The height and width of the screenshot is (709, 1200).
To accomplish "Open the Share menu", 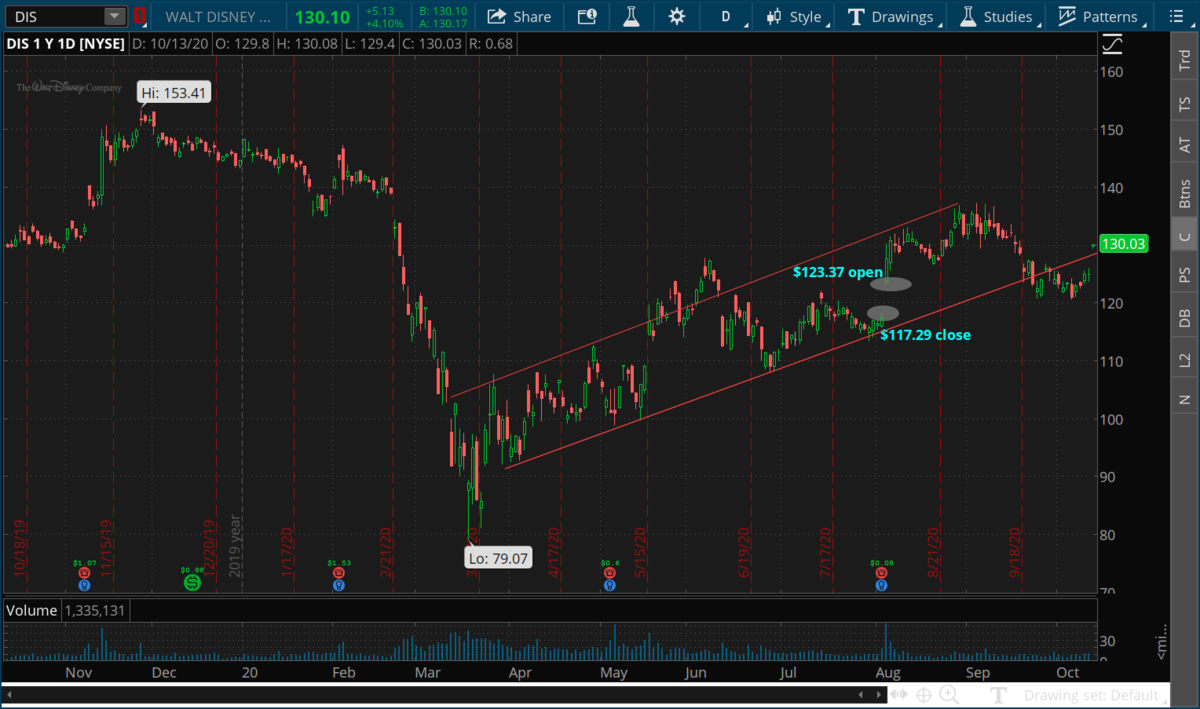I will 519,16.
